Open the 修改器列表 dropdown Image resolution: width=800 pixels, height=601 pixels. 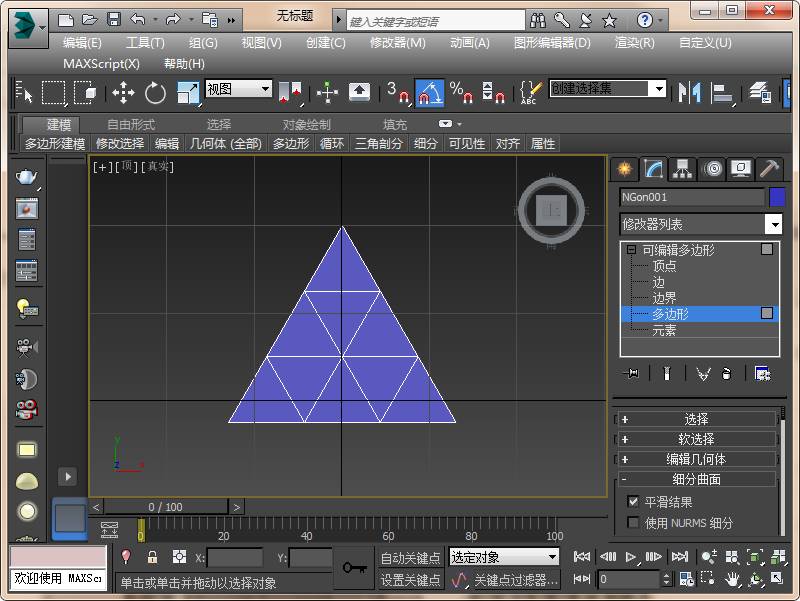click(x=701, y=224)
